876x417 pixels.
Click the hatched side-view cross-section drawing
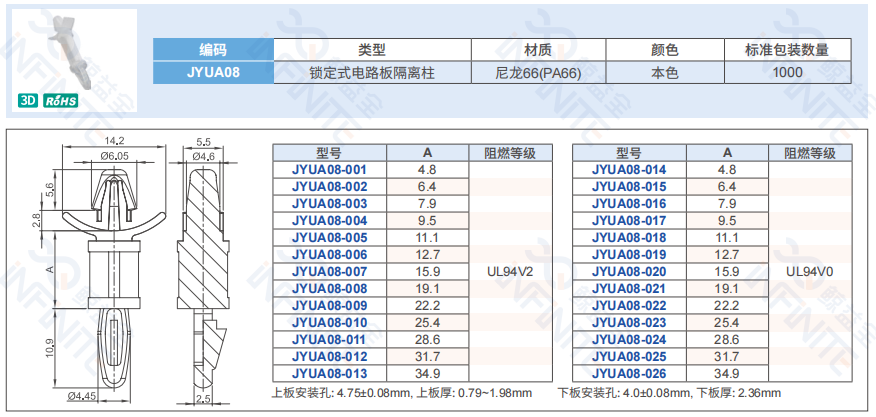(x=205, y=270)
